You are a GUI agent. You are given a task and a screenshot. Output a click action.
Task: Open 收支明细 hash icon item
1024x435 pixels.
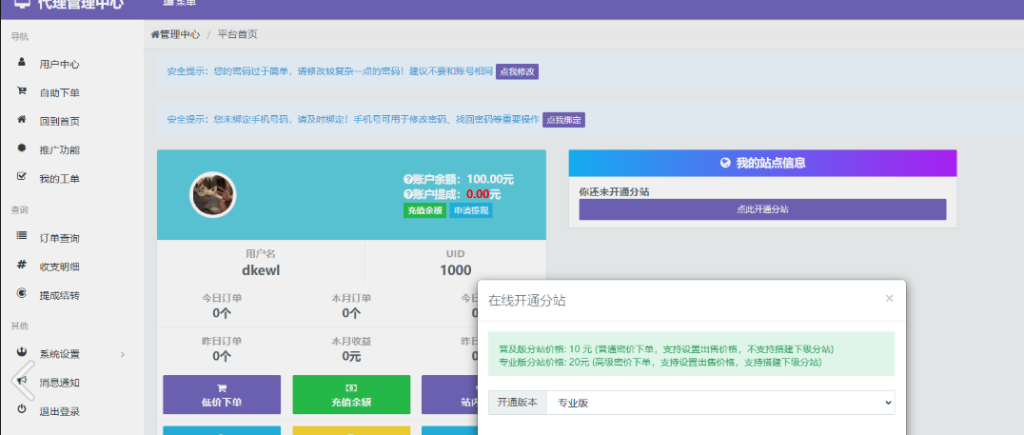pos(59,266)
